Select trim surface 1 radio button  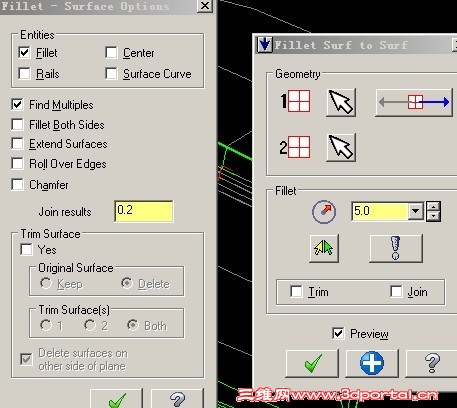click(46, 325)
